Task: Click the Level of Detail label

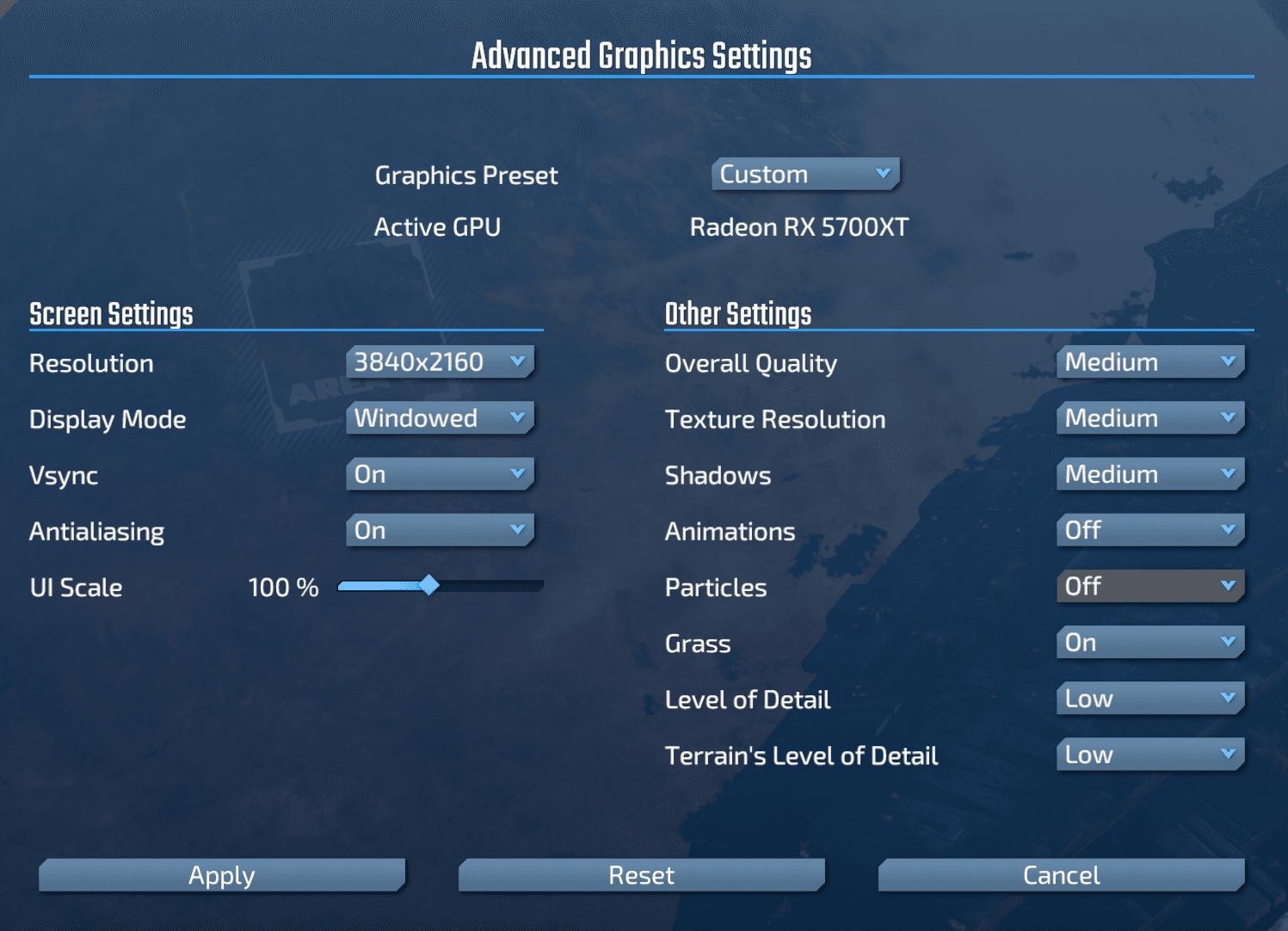Action: point(748,700)
